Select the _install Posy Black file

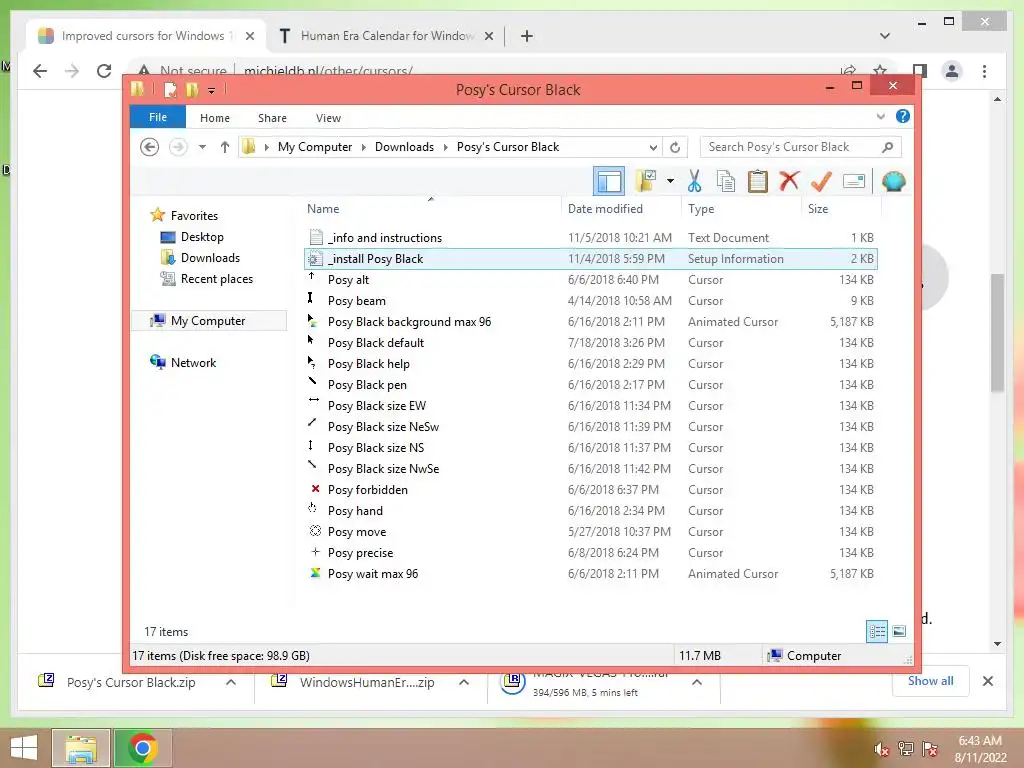coord(590,259)
